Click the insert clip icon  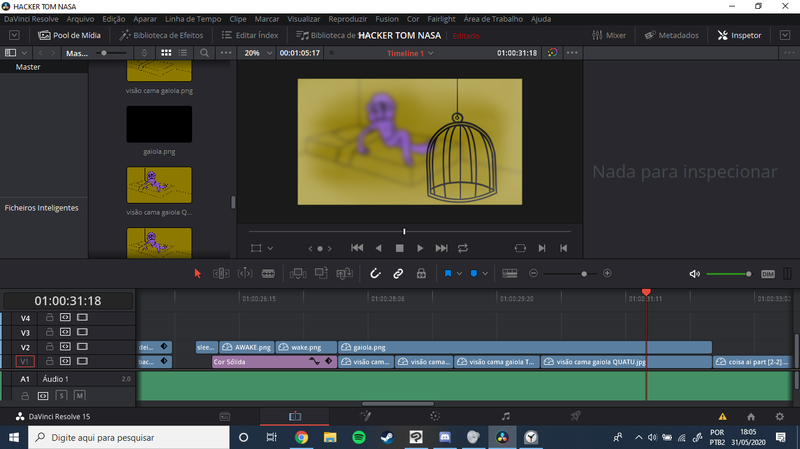(x=298, y=273)
